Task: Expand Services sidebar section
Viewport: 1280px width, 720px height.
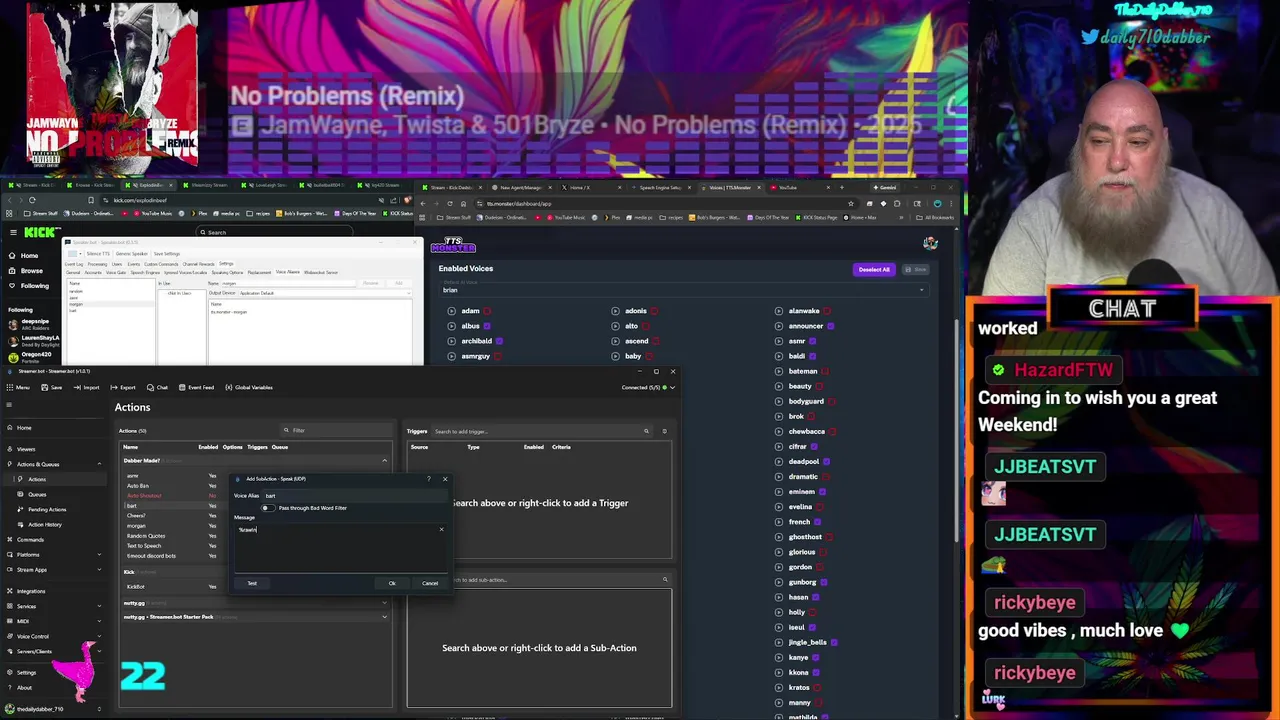Action: tap(98, 606)
